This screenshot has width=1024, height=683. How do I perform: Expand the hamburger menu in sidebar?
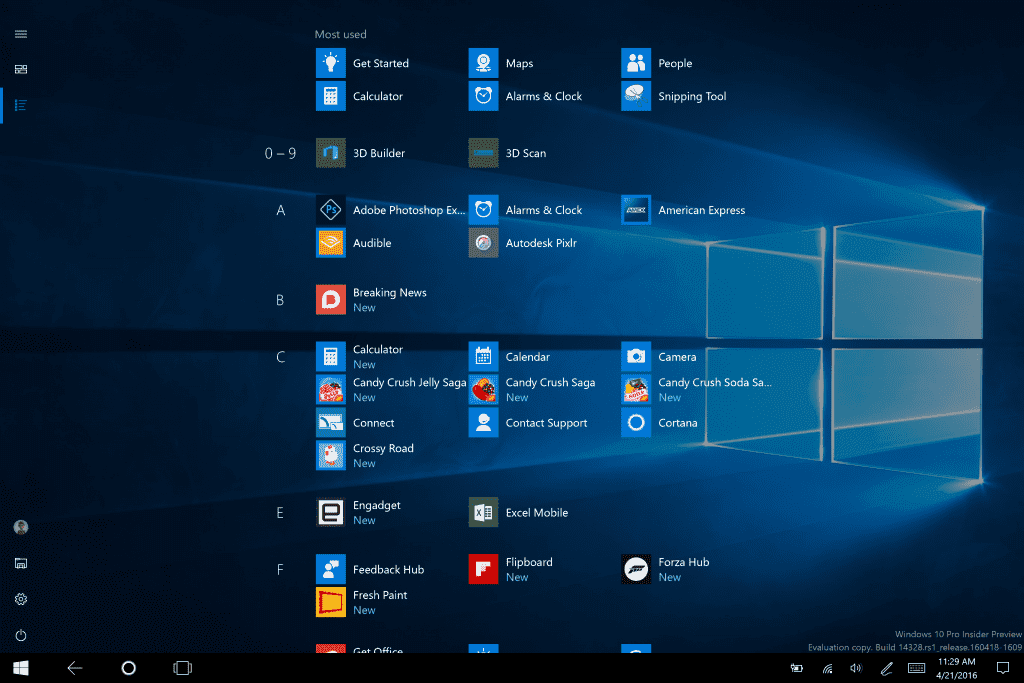(20, 33)
